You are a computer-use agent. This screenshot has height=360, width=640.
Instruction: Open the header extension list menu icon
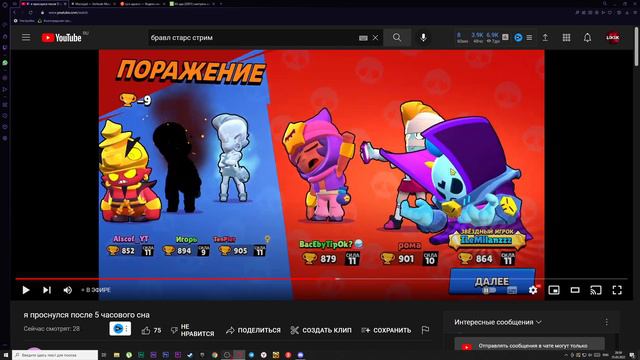[529, 38]
